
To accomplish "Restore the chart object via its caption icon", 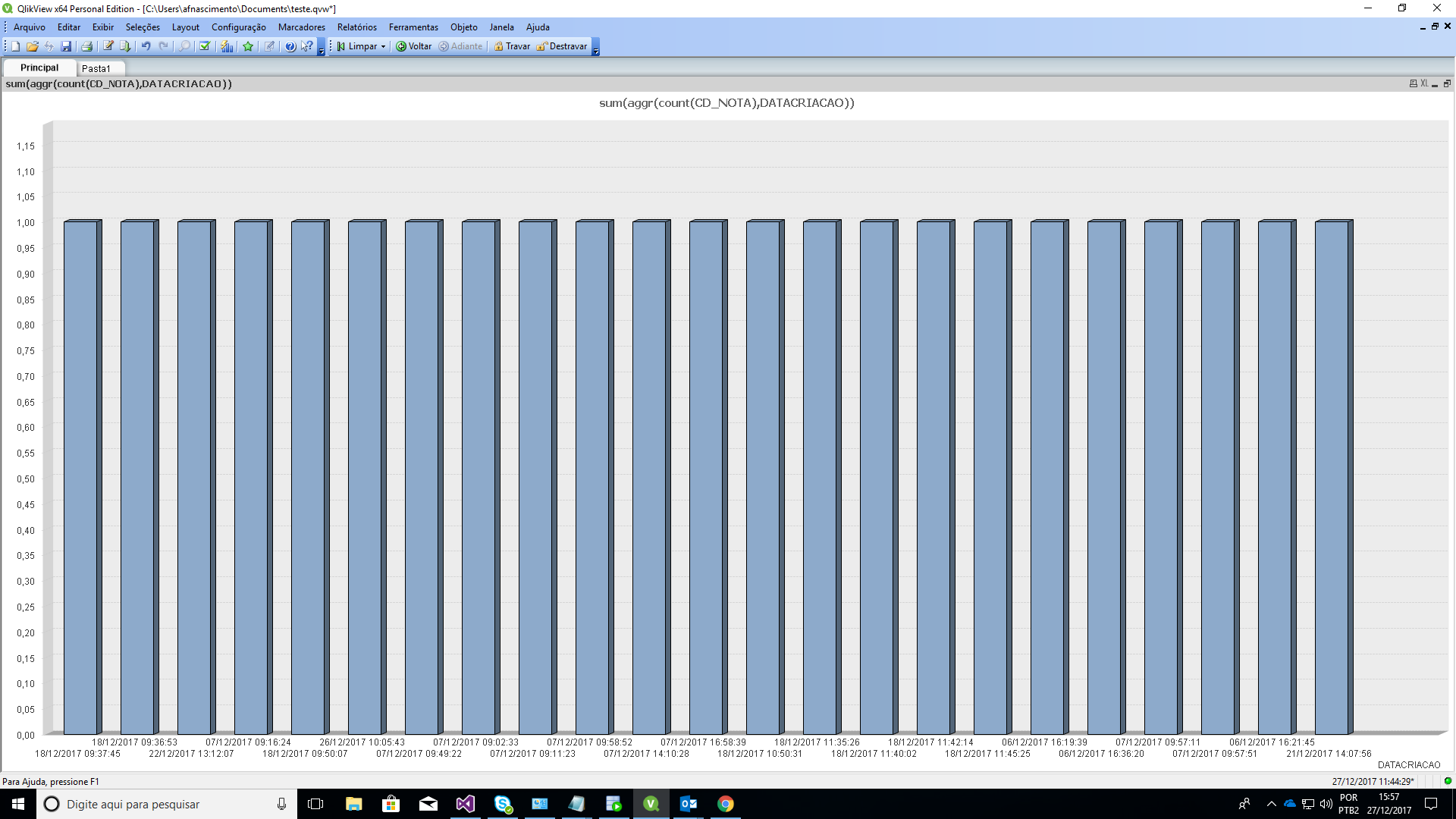I will [x=1447, y=83].
